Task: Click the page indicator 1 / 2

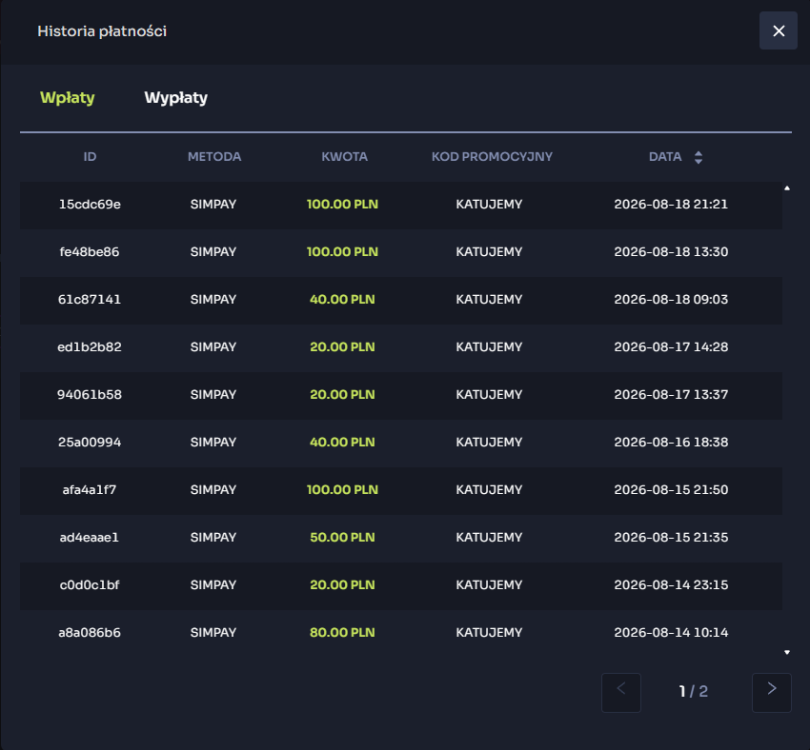Action: (x=693, y=692)
